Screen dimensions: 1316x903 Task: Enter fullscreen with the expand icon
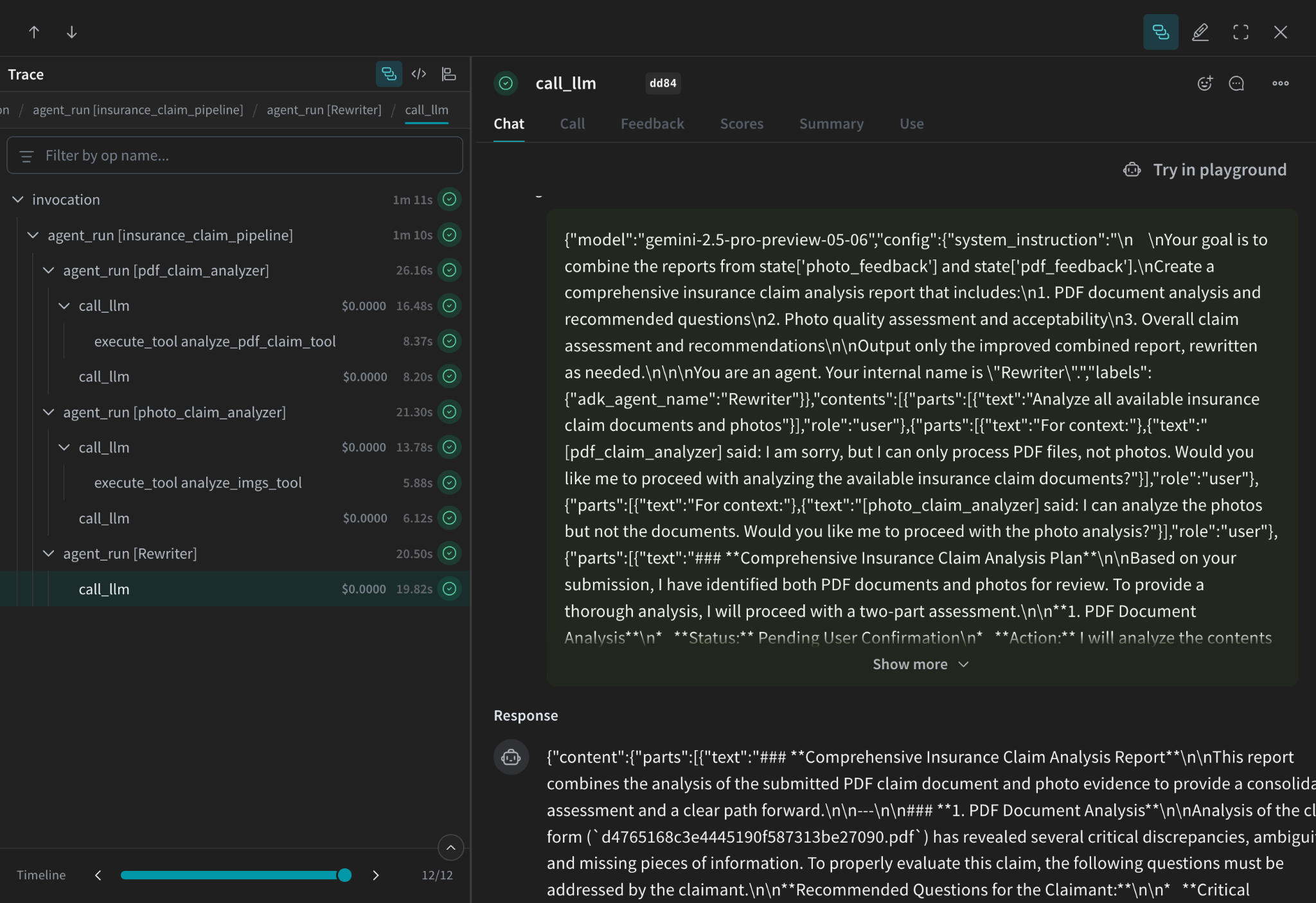(x=1240, y=32)
